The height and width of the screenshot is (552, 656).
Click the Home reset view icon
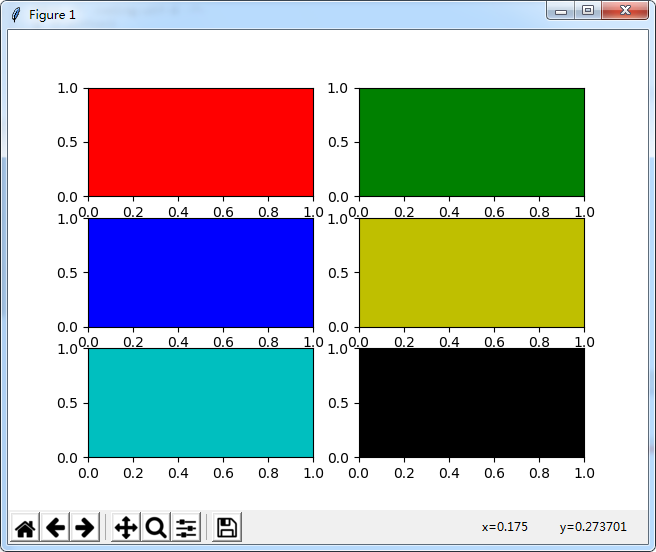(25, 528)
